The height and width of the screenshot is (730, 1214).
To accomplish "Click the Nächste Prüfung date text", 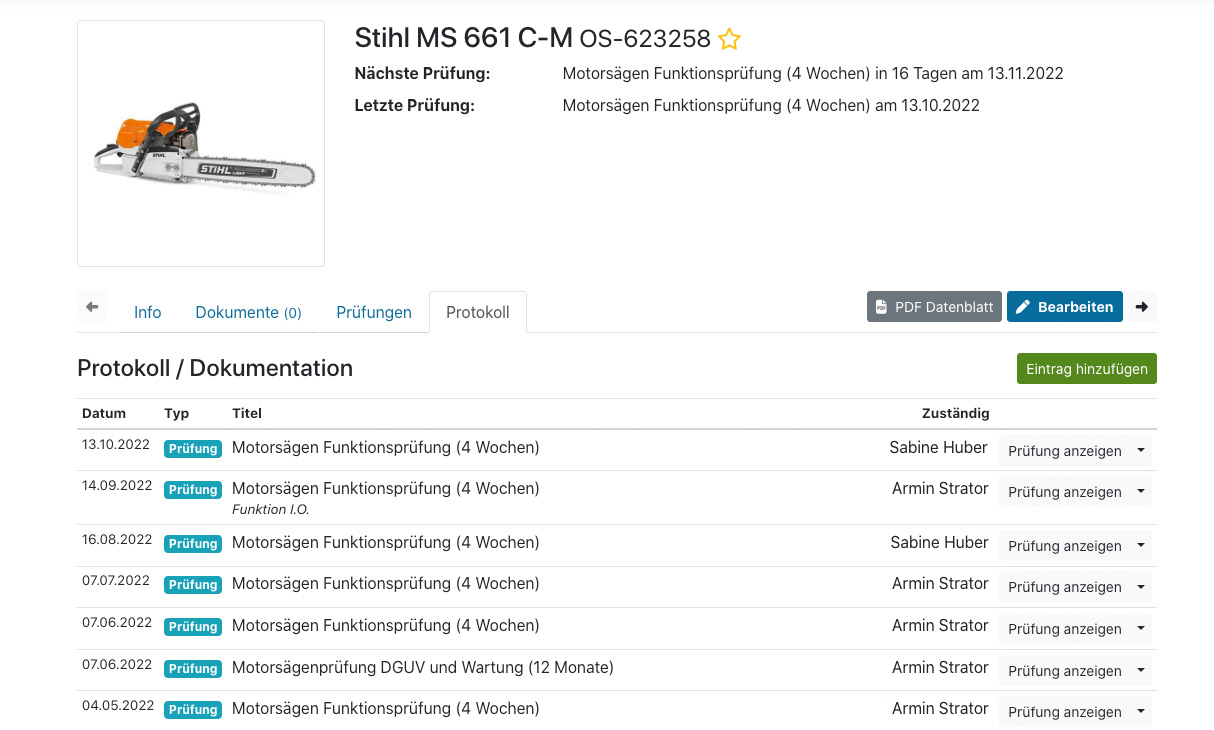I will coord(813,73).
